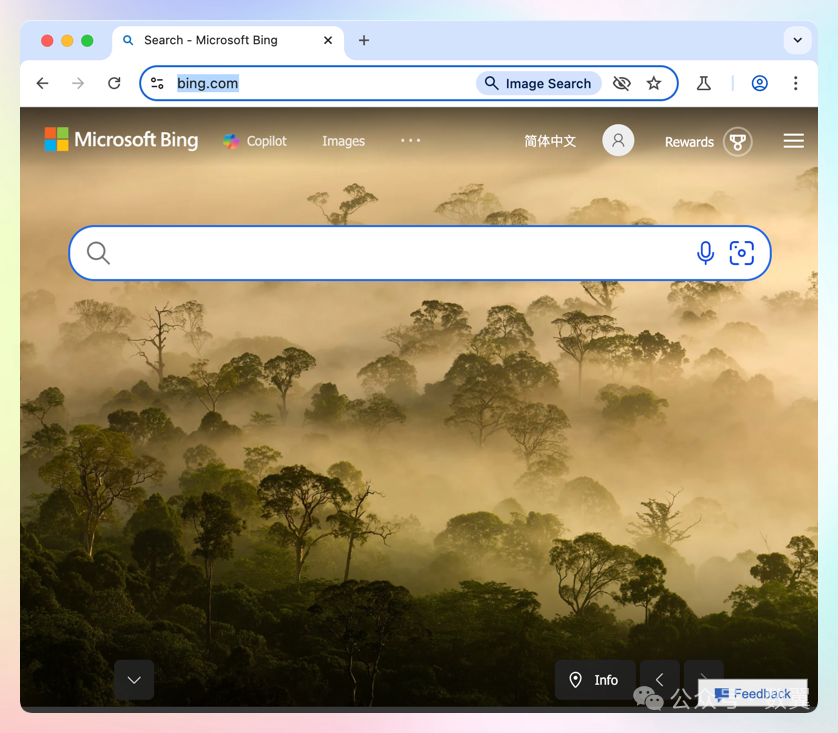Click inside the Bing search box
Screen dimensions: 838x733
(400, 253)
